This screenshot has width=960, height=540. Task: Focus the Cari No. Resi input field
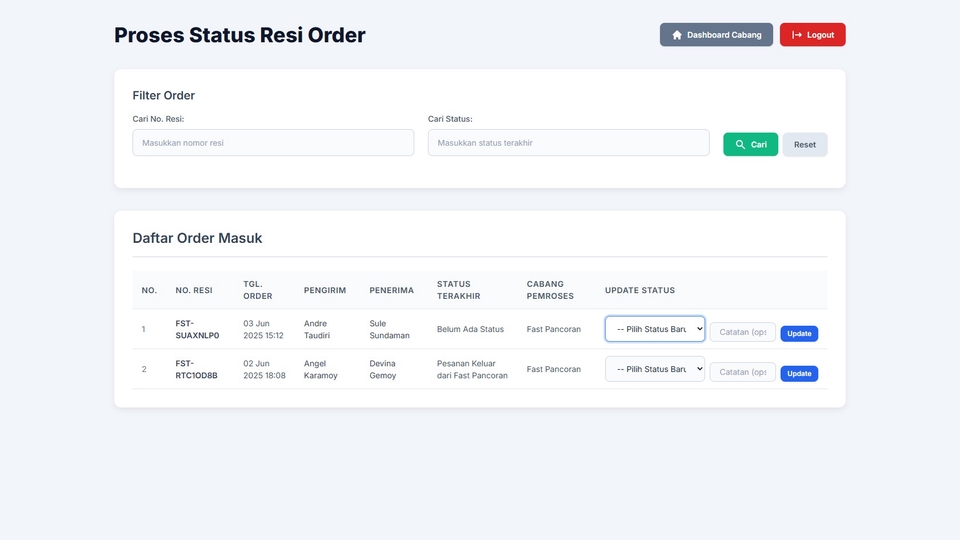273,143
